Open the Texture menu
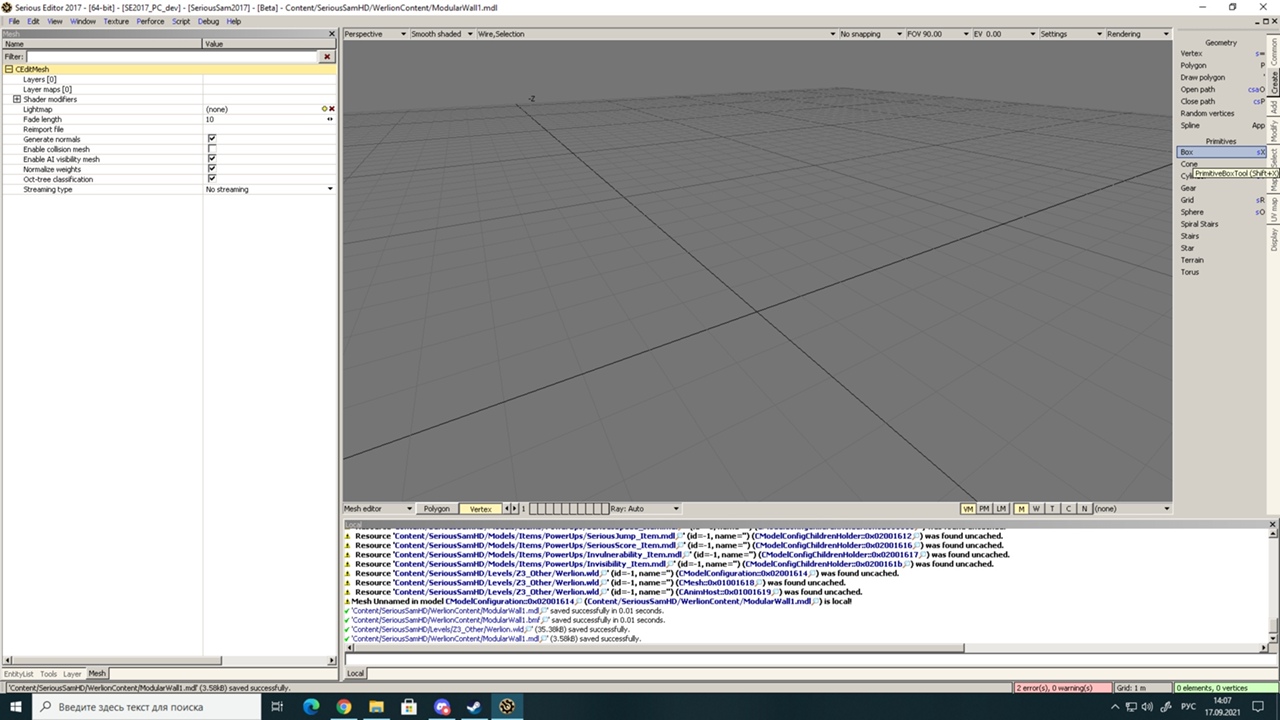1280x720 pixels. (x=116, y=21)
